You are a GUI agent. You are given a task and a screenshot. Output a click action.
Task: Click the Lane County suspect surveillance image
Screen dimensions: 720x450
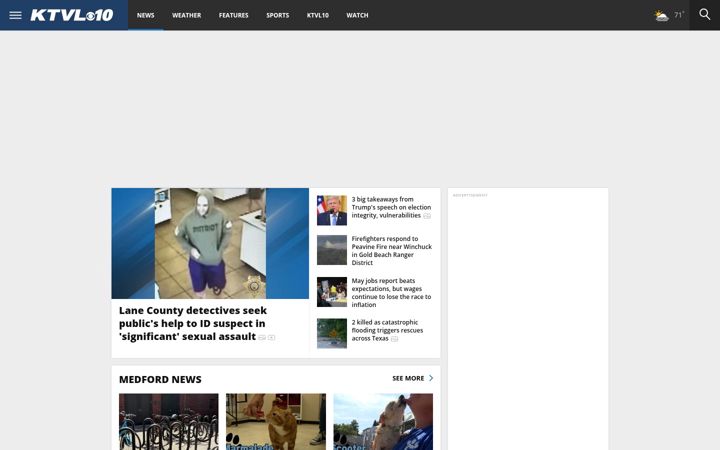210,243
